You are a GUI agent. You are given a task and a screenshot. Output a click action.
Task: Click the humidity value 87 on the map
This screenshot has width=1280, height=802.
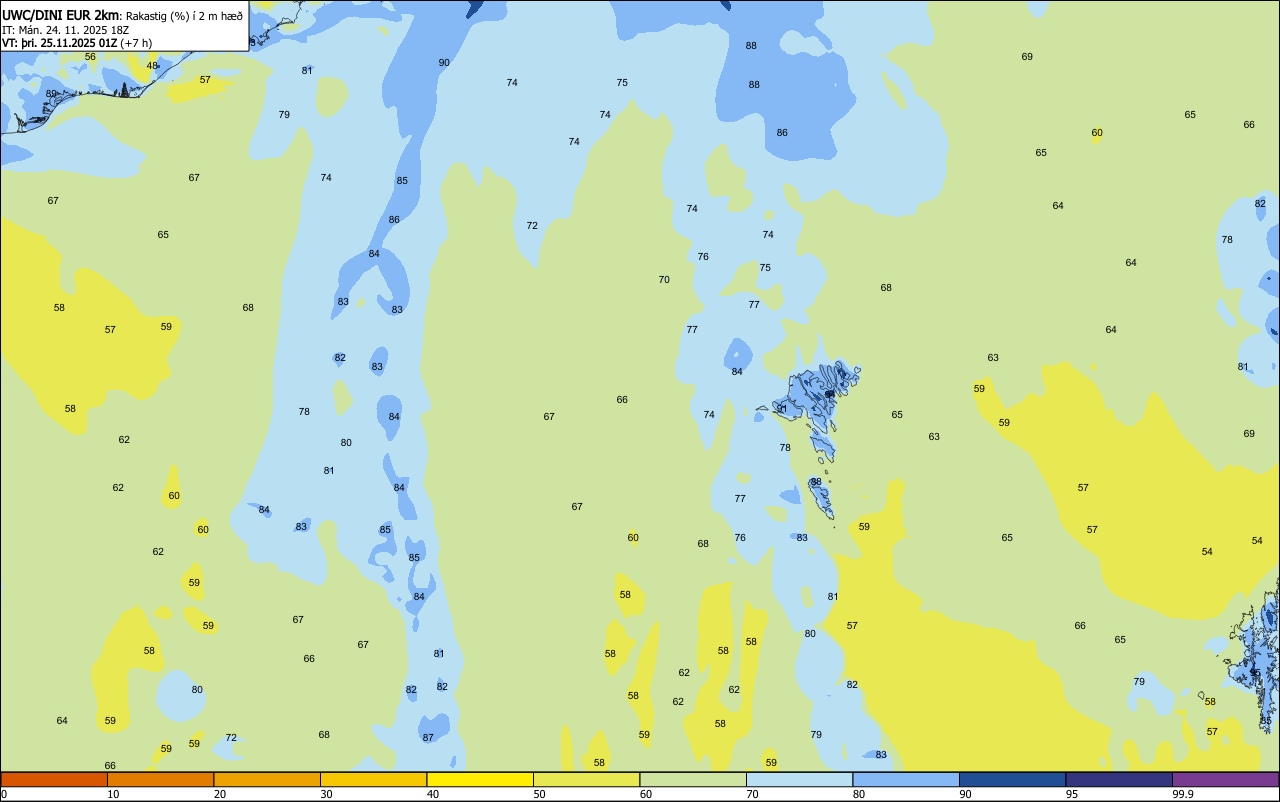[x=428, y=737]
